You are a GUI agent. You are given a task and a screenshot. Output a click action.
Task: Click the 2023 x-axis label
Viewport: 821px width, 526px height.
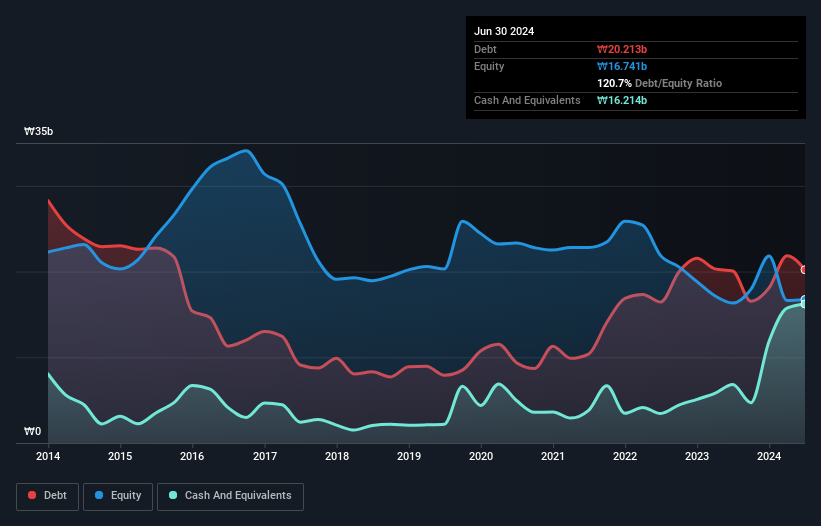tap(697, 456)
